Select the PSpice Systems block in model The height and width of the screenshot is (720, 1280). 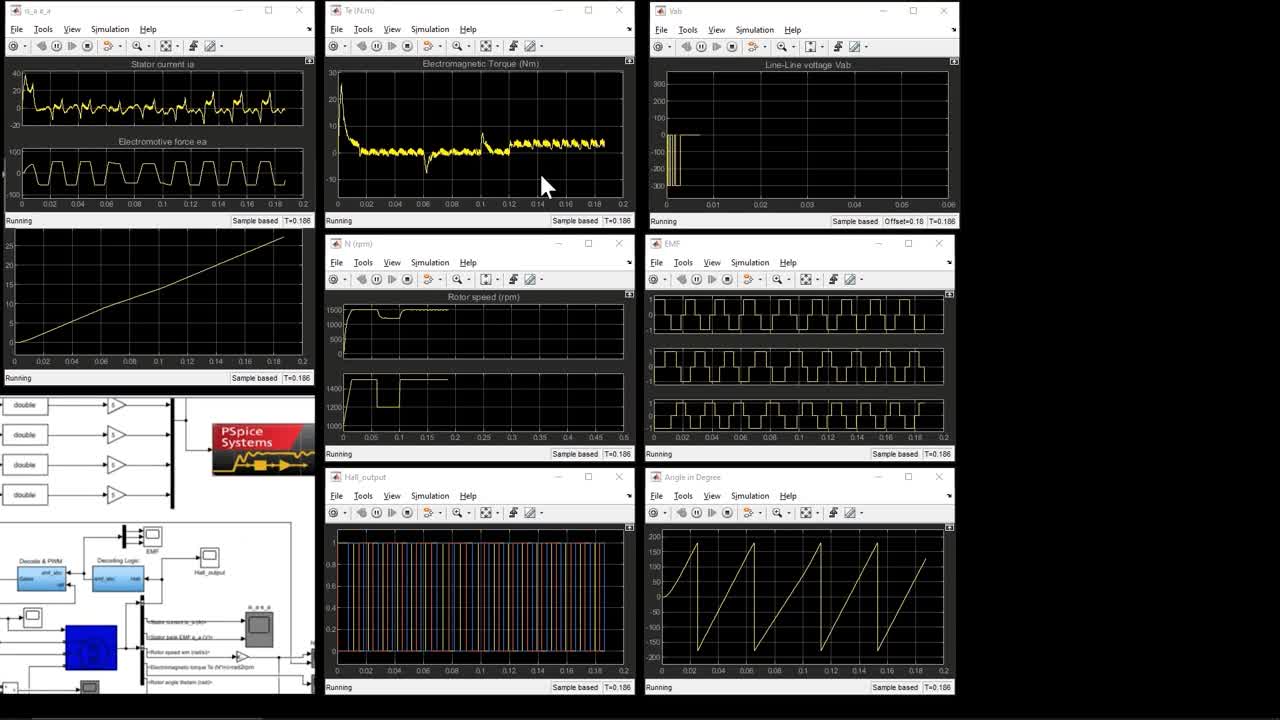pos(263,449)
